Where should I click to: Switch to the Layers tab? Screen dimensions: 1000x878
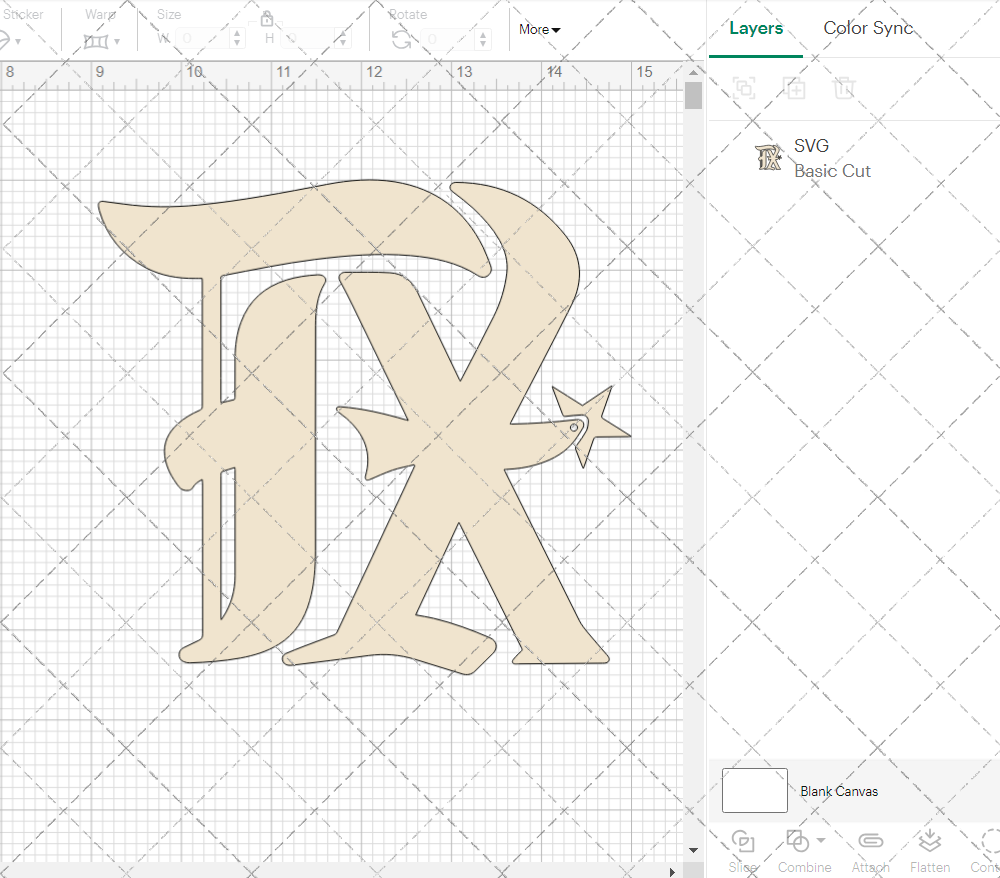point(756,29)
